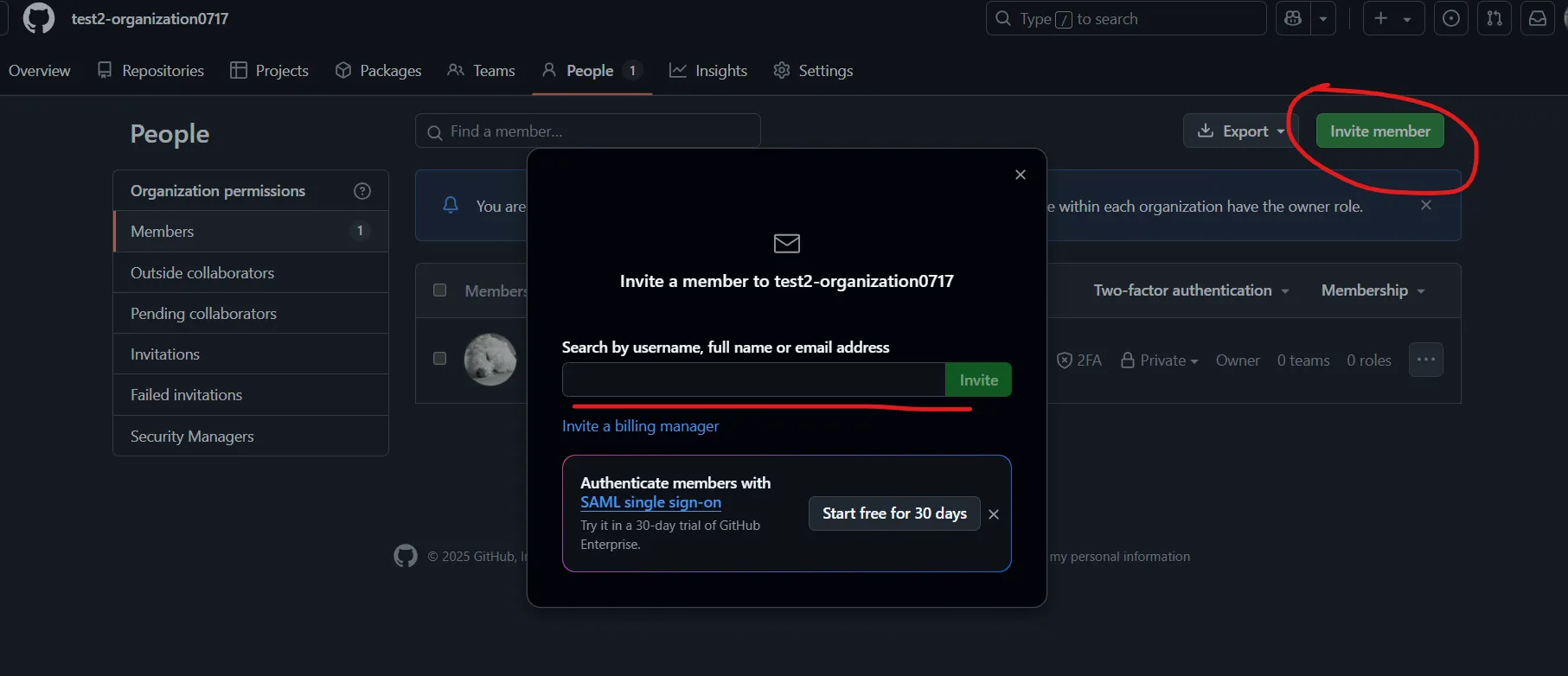Click Start free for 30 days
Image resolution: width=1568 pixels, height=676 pixels.
click(x=894, y=513)
